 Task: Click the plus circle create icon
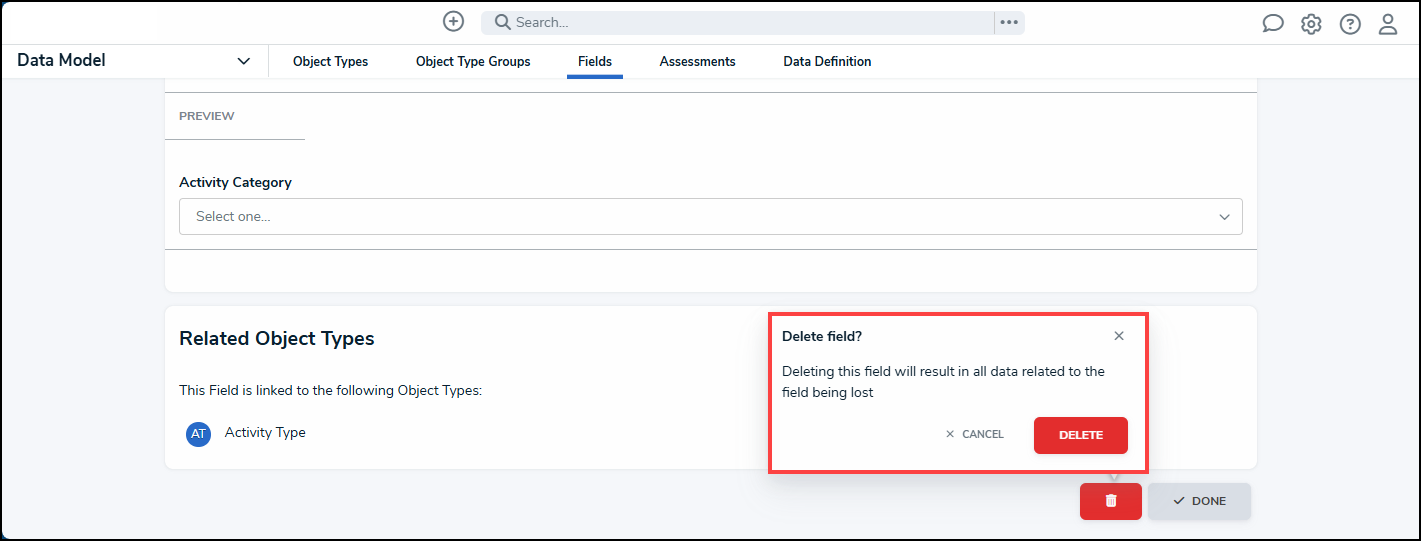pyautogui.click(x=453, y=22)
